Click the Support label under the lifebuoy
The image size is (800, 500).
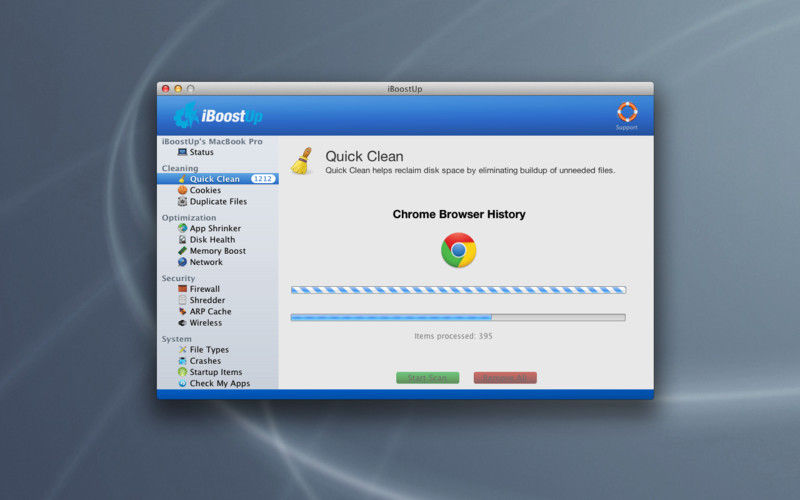[627, 128]
